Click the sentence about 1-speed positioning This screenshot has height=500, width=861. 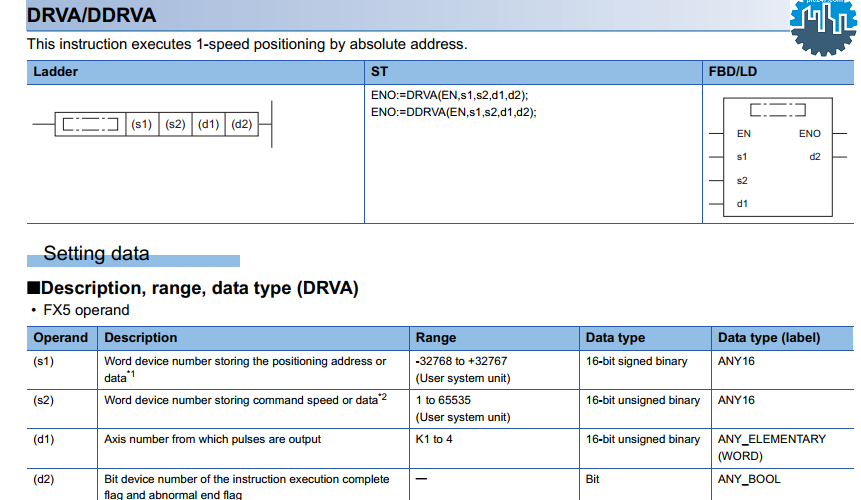pos(247,44)
